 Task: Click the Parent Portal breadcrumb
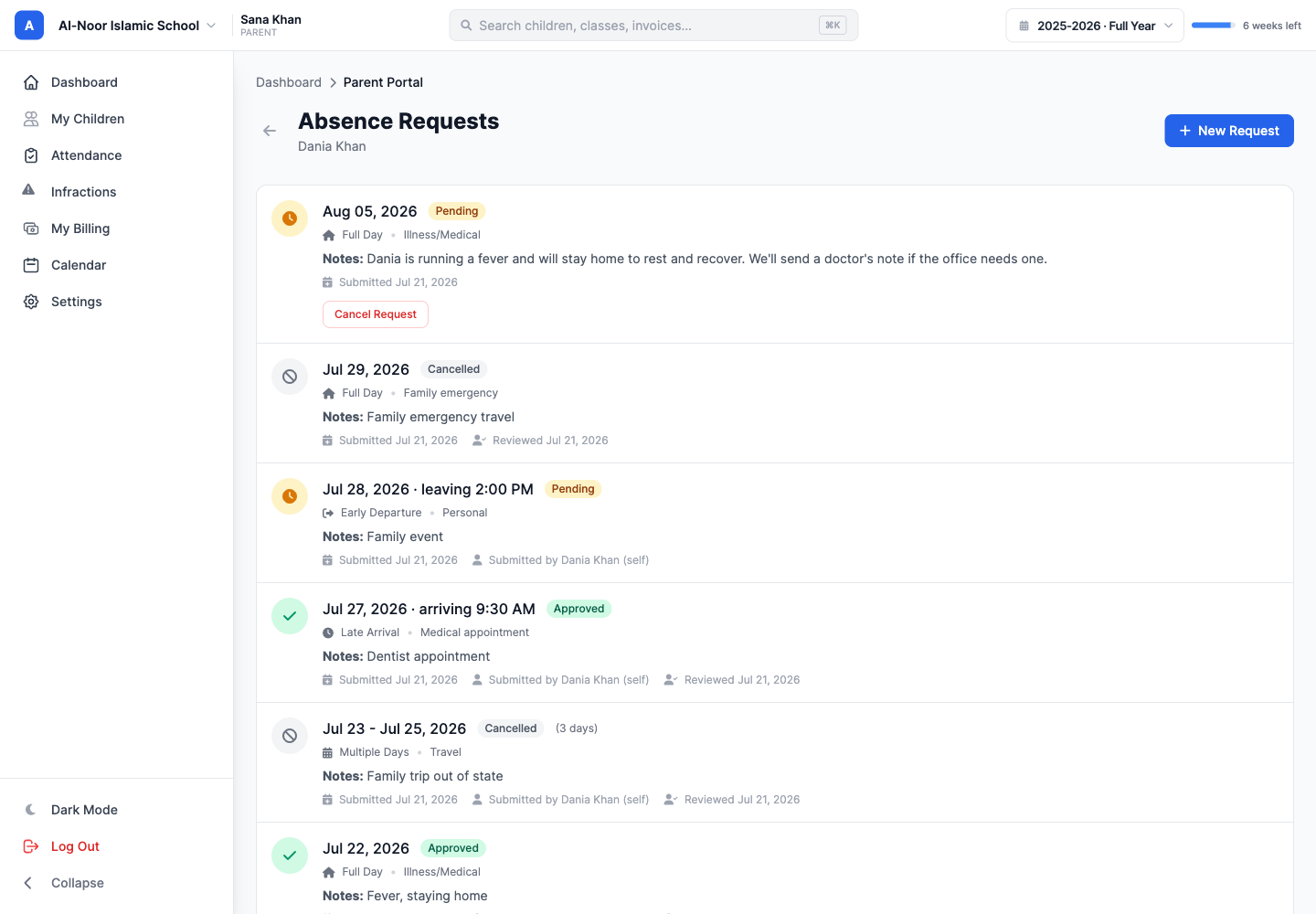tap(383, 82)
